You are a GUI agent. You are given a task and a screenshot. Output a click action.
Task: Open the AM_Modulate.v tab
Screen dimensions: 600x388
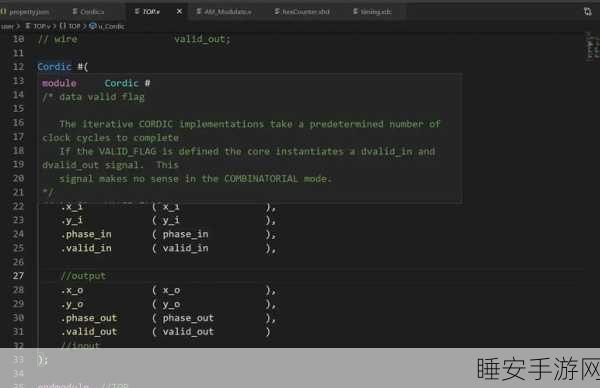coord(228,12)
